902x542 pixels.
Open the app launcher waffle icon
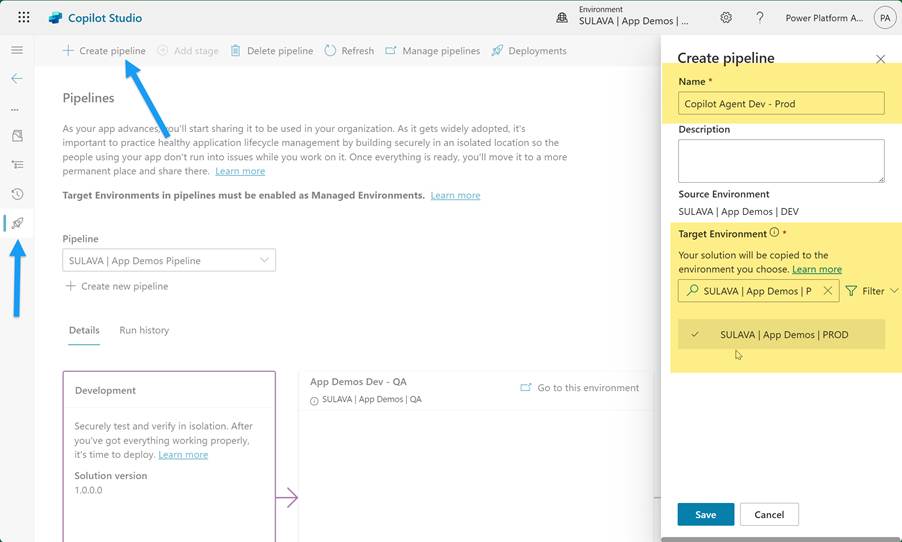[23, 18]
